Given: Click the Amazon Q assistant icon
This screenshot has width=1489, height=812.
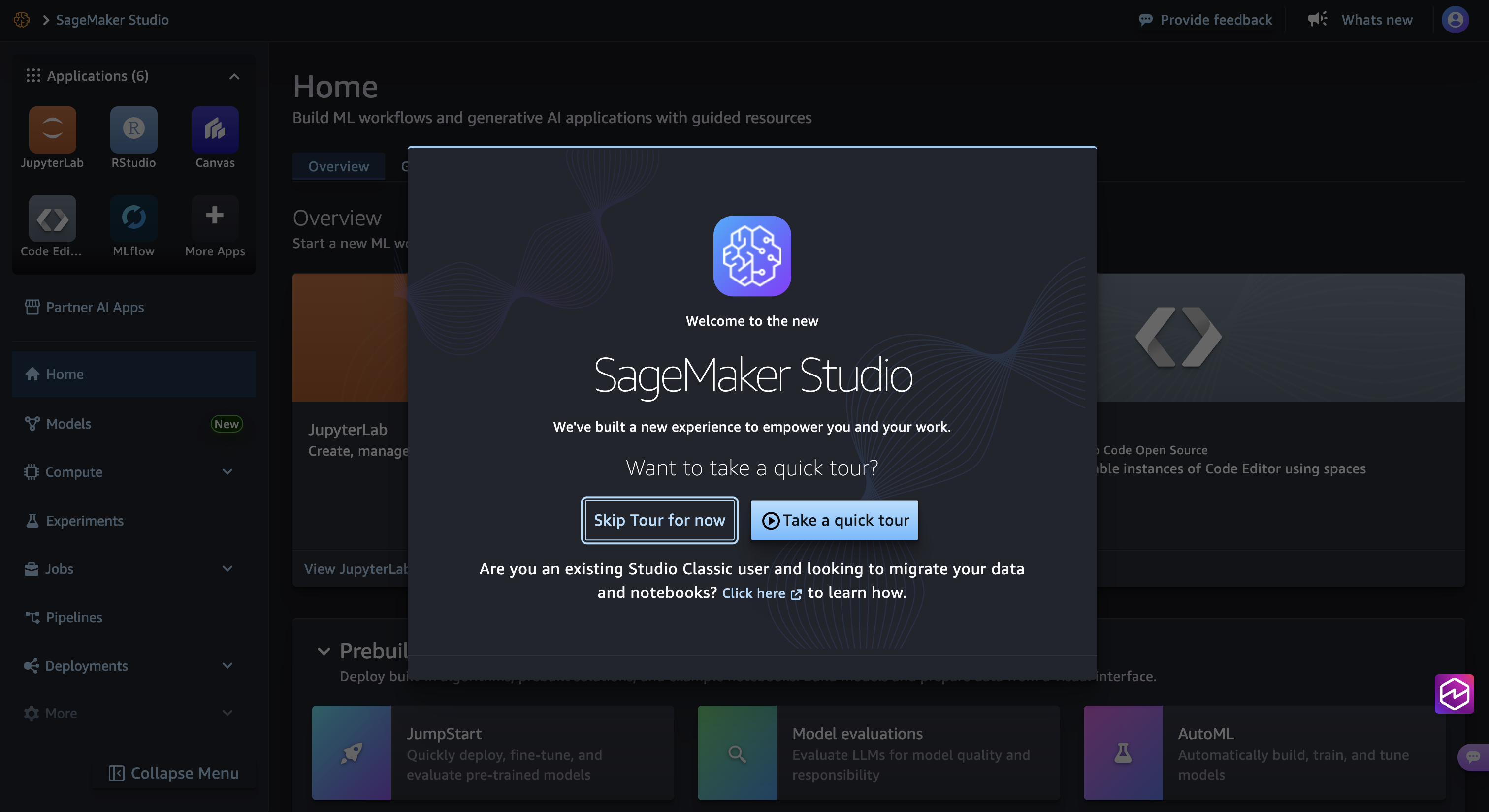Looking at the screenshot, I should pos(1454,693).
